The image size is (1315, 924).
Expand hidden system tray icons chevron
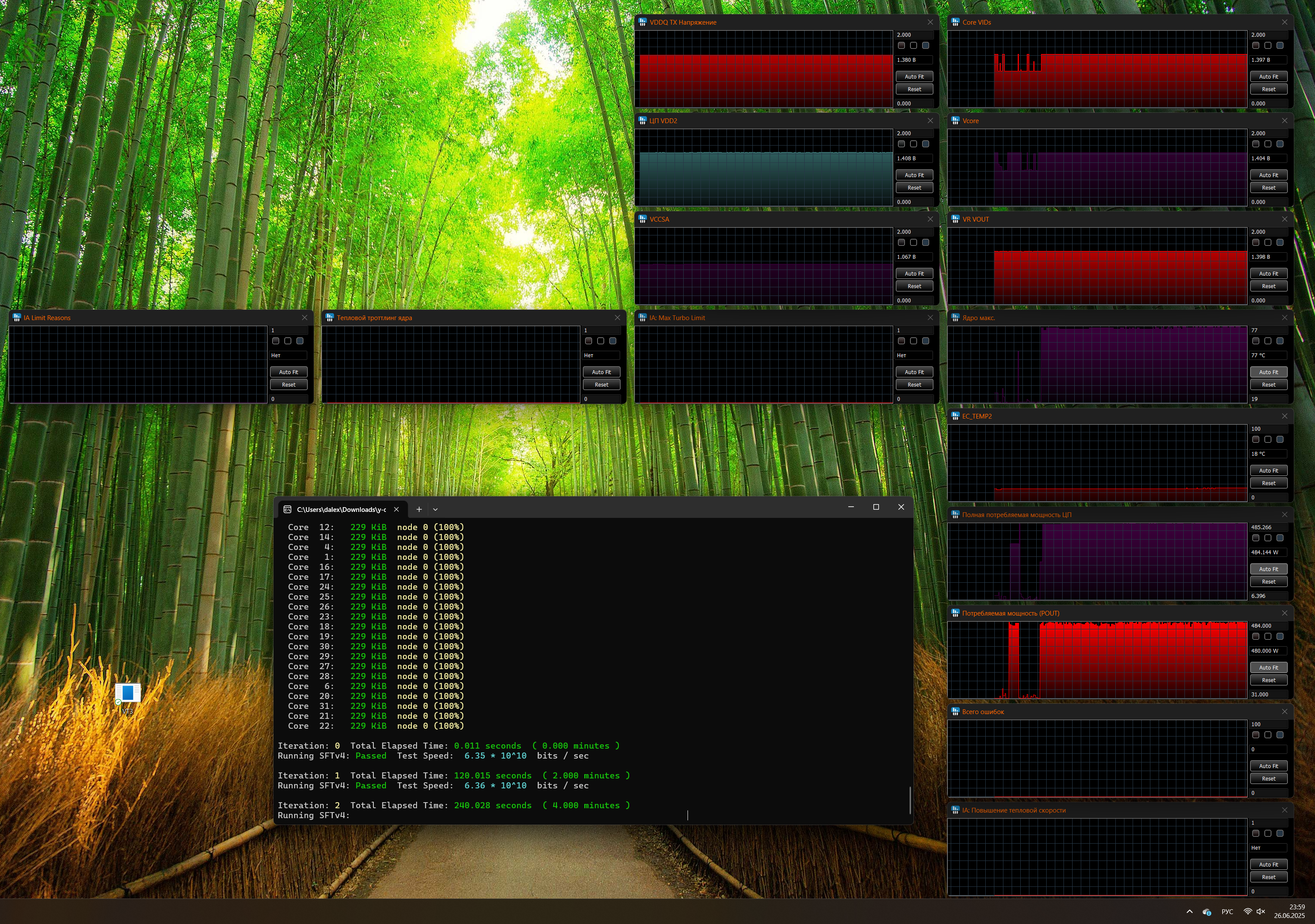tap(1190, 912)
